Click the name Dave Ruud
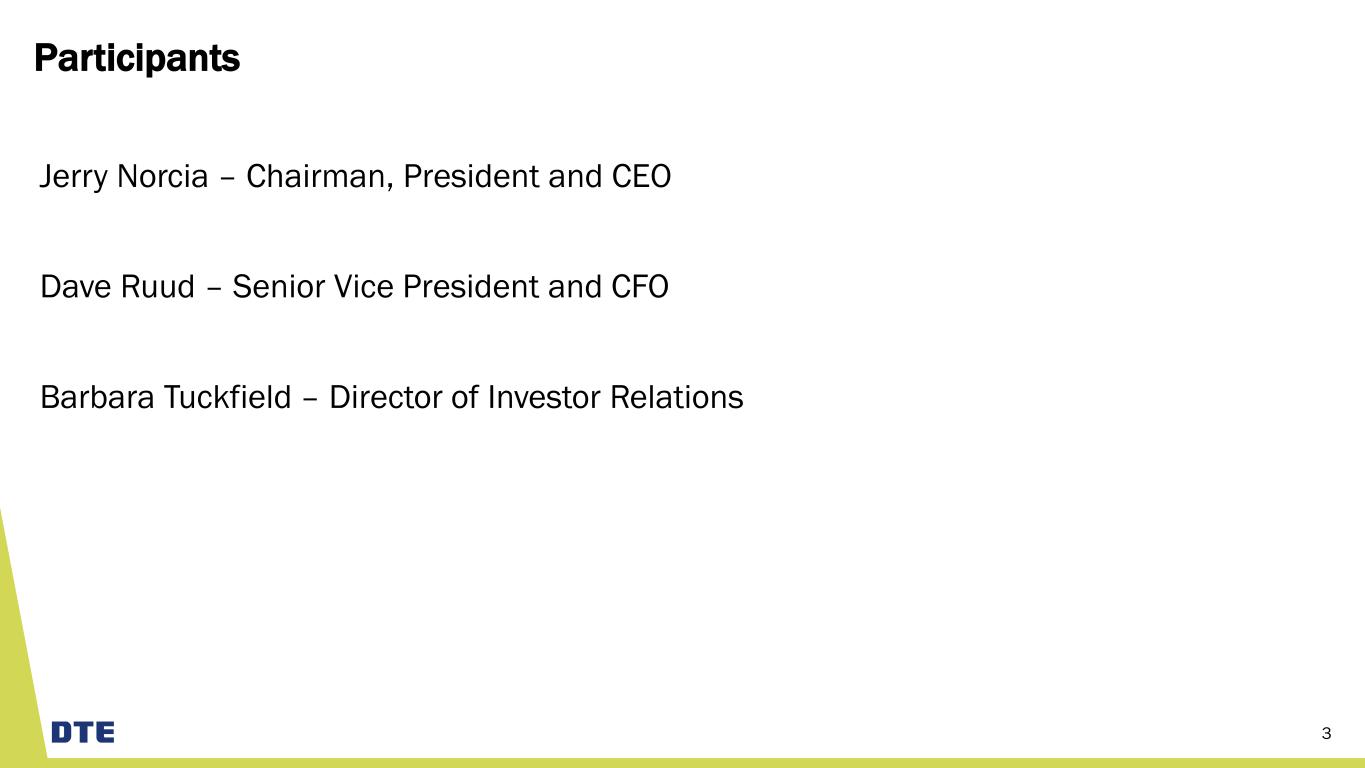 click(117, 288)
